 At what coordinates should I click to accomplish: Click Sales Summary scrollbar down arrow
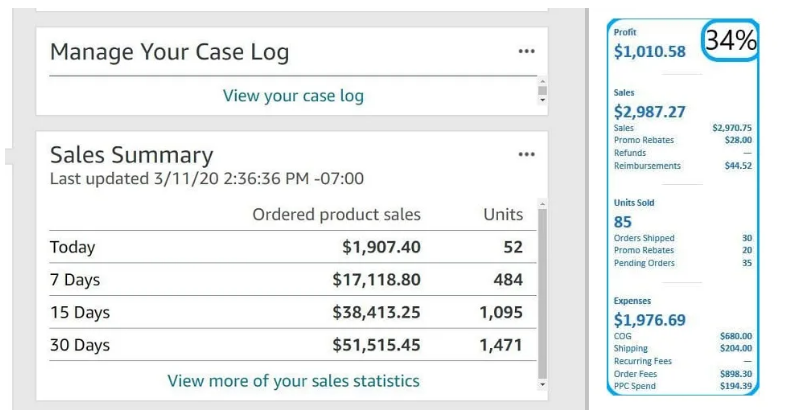click(543, 383)
